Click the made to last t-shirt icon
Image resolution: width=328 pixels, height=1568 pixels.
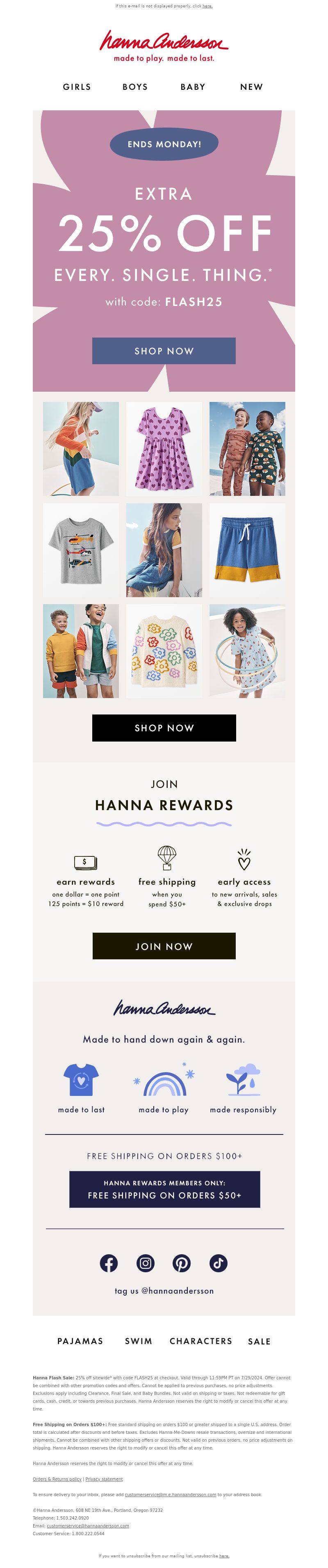81,1080
